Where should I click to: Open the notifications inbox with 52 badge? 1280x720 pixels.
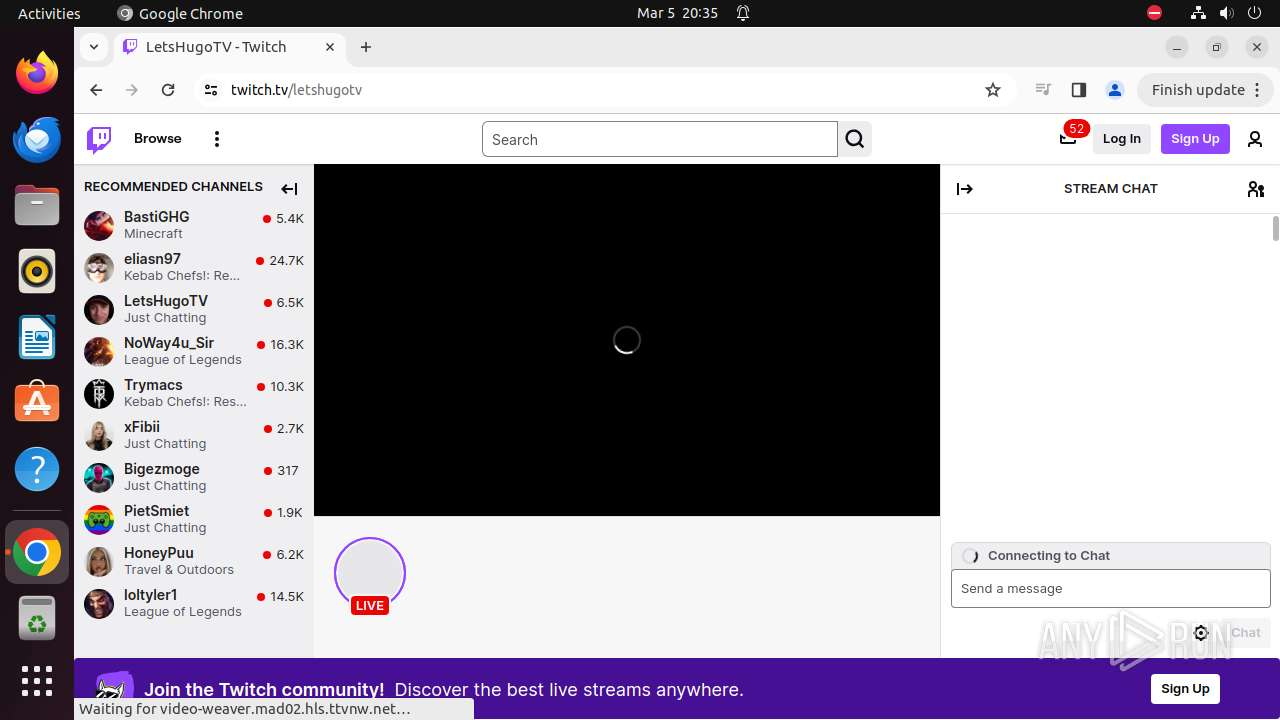coord(1069,138)
